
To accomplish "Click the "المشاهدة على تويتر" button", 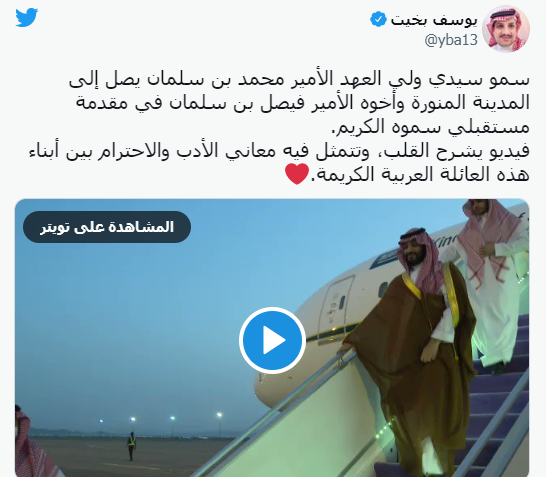I will click(x=107, y=227).
